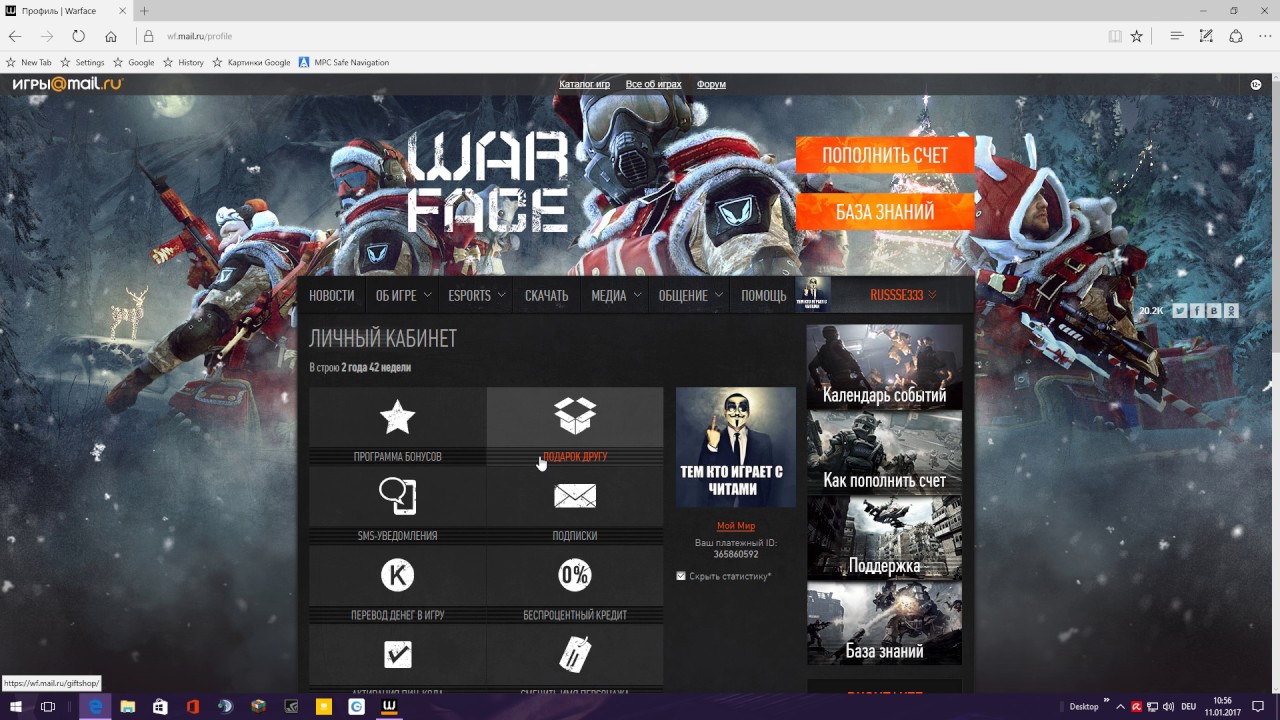Image resolution: width=1280 pixels, height=720 pixels.
Task: Open Task View on taskbar
Action: tap(48, 706)
